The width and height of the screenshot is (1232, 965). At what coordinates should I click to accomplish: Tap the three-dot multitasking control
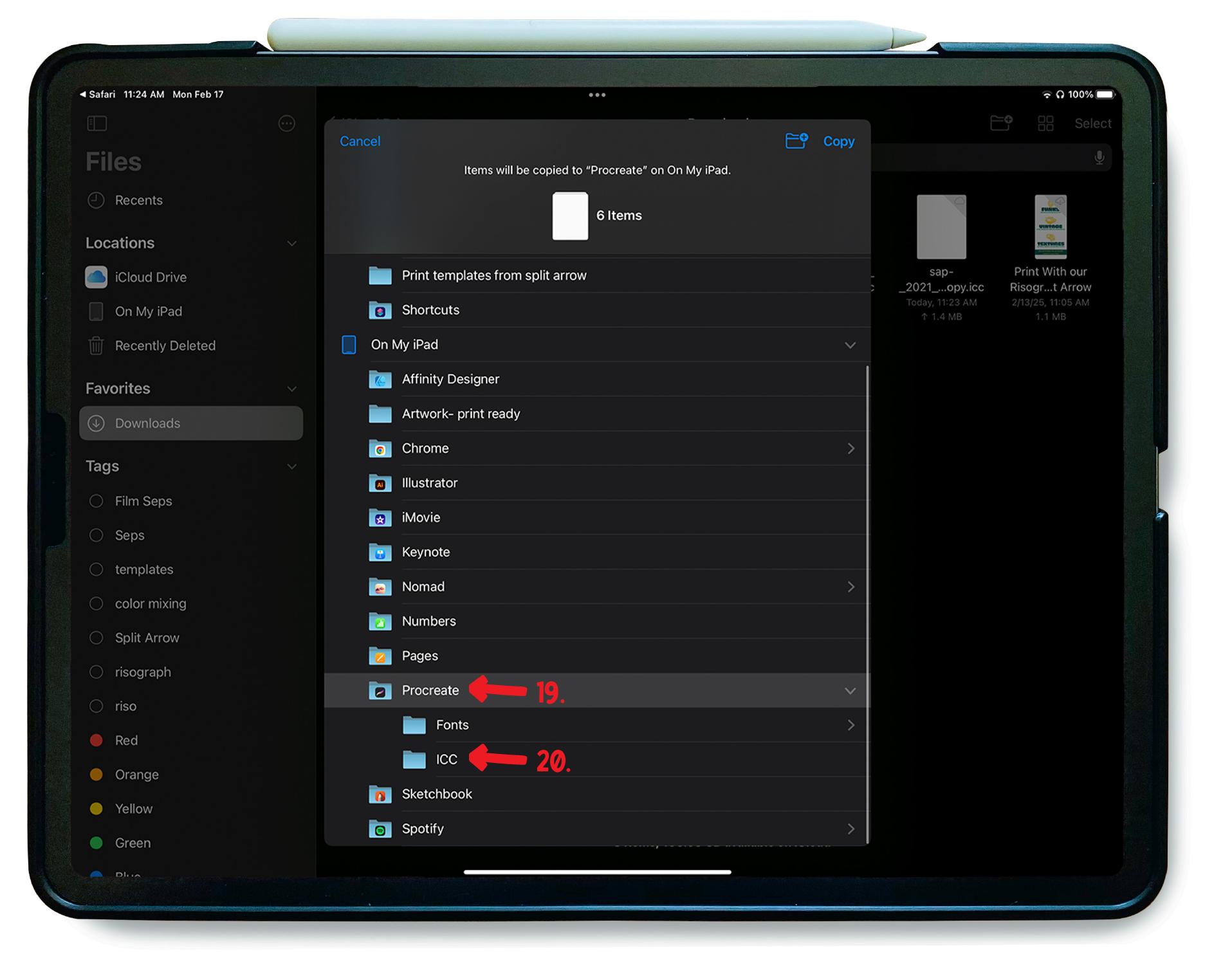596,95
